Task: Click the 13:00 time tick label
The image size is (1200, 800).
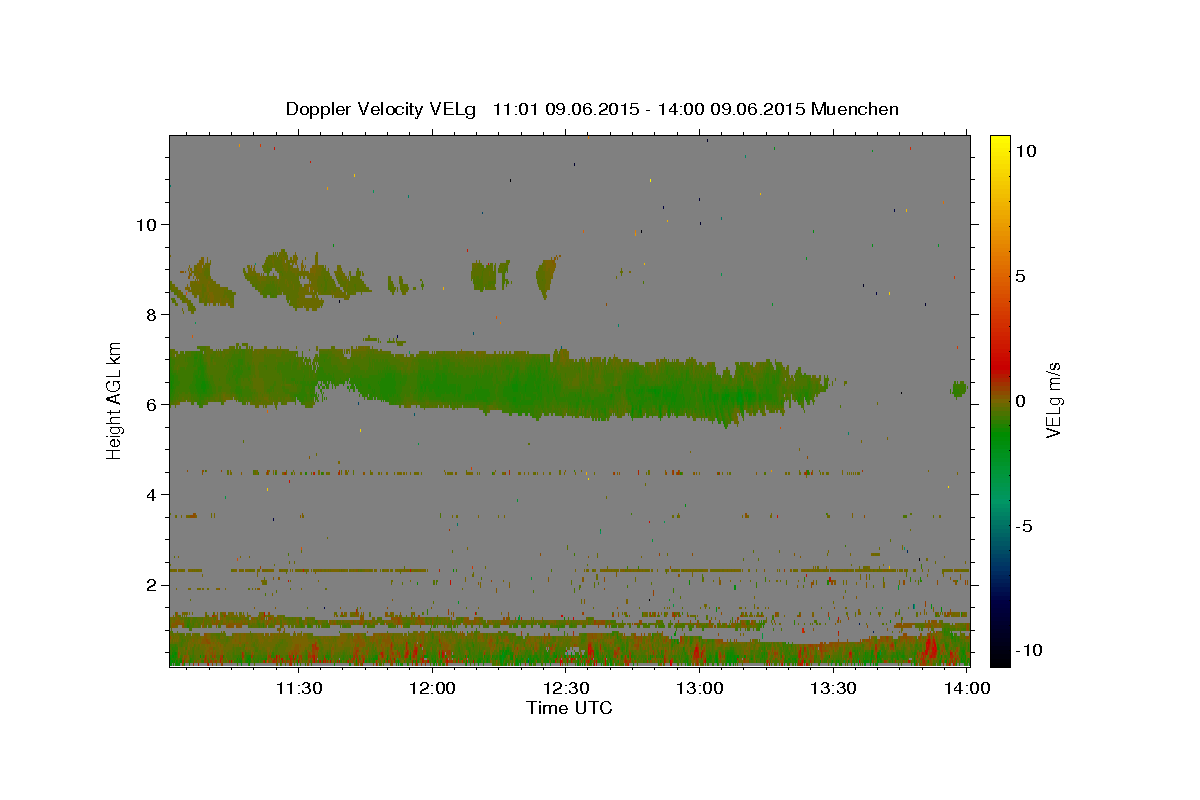Action: [x=700, y=688]
